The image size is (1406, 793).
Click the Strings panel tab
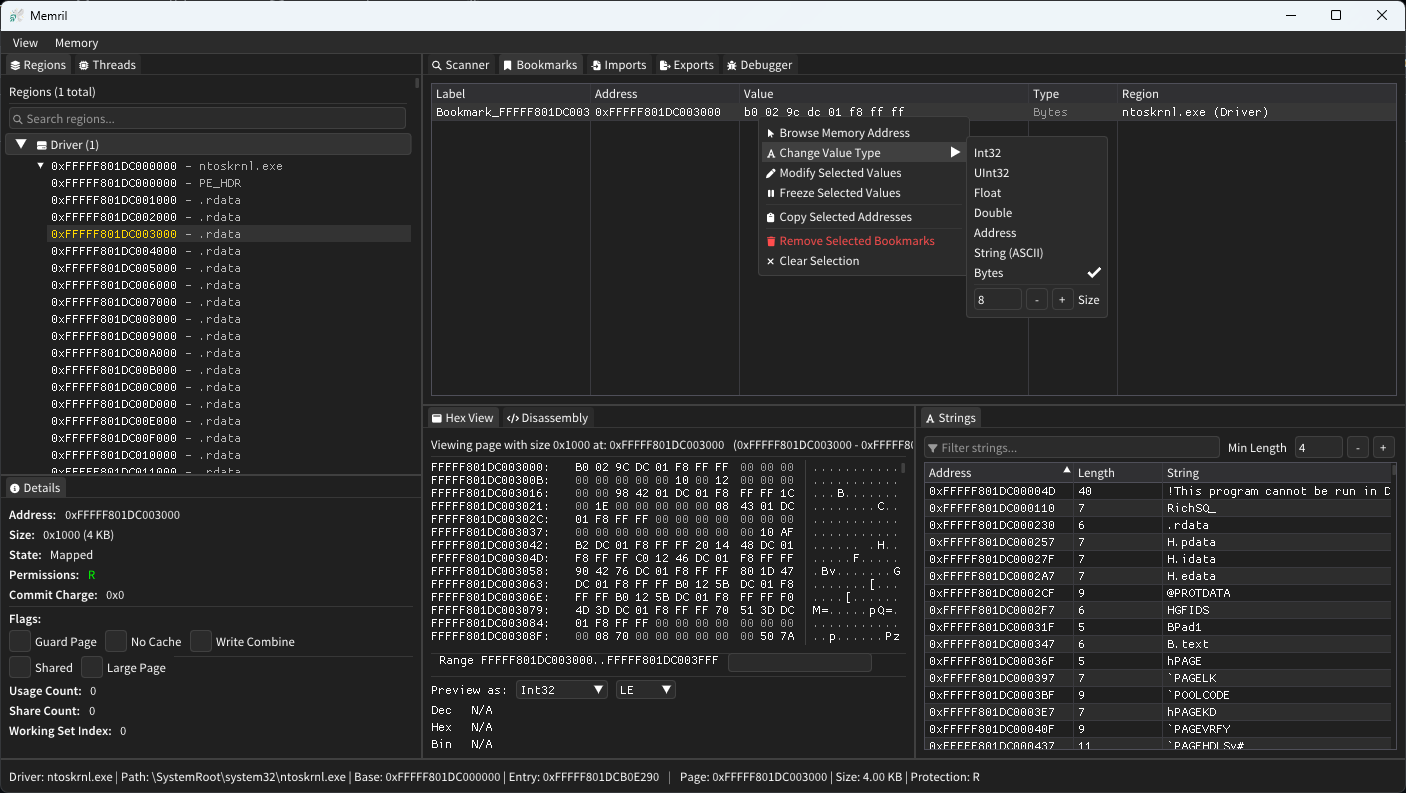click(x=950, y=418)
